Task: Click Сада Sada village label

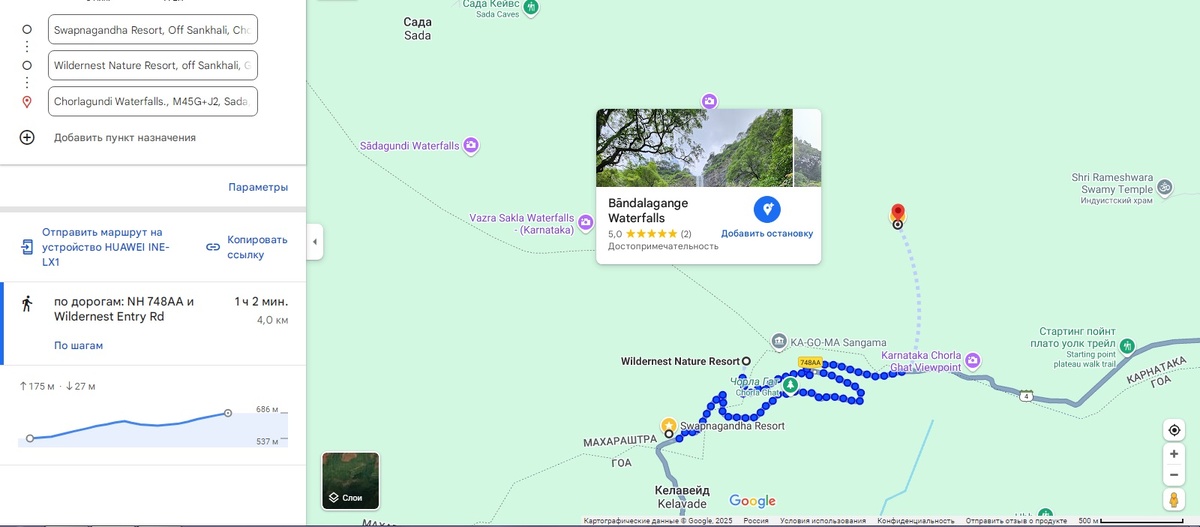Action: tap(418, 28)
